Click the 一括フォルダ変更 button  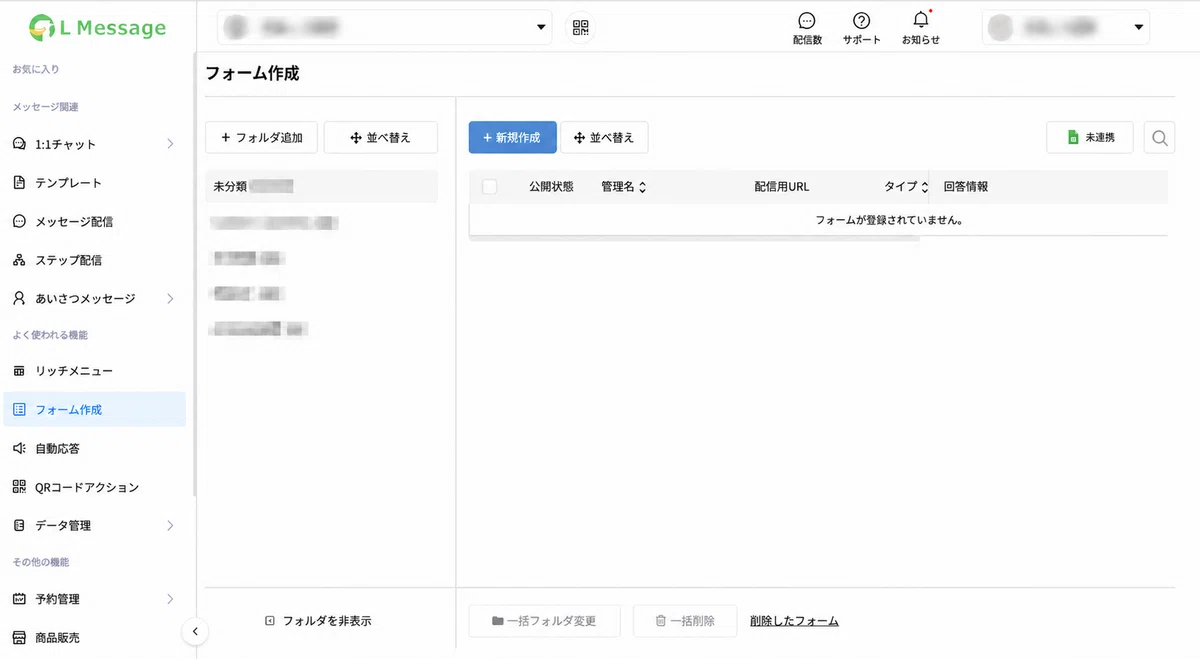(x=544, y=621)
